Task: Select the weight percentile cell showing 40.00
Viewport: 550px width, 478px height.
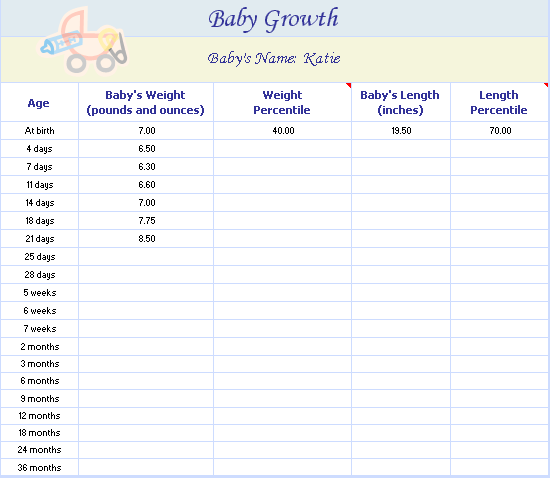Action: [282, 131]
